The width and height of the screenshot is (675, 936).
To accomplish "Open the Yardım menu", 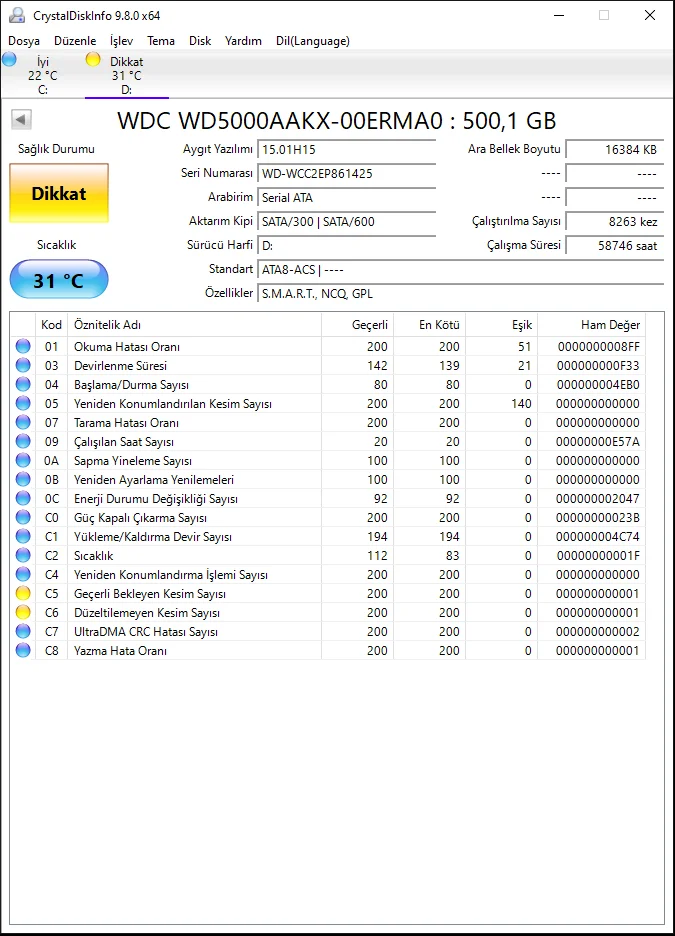I will point(243,41).
